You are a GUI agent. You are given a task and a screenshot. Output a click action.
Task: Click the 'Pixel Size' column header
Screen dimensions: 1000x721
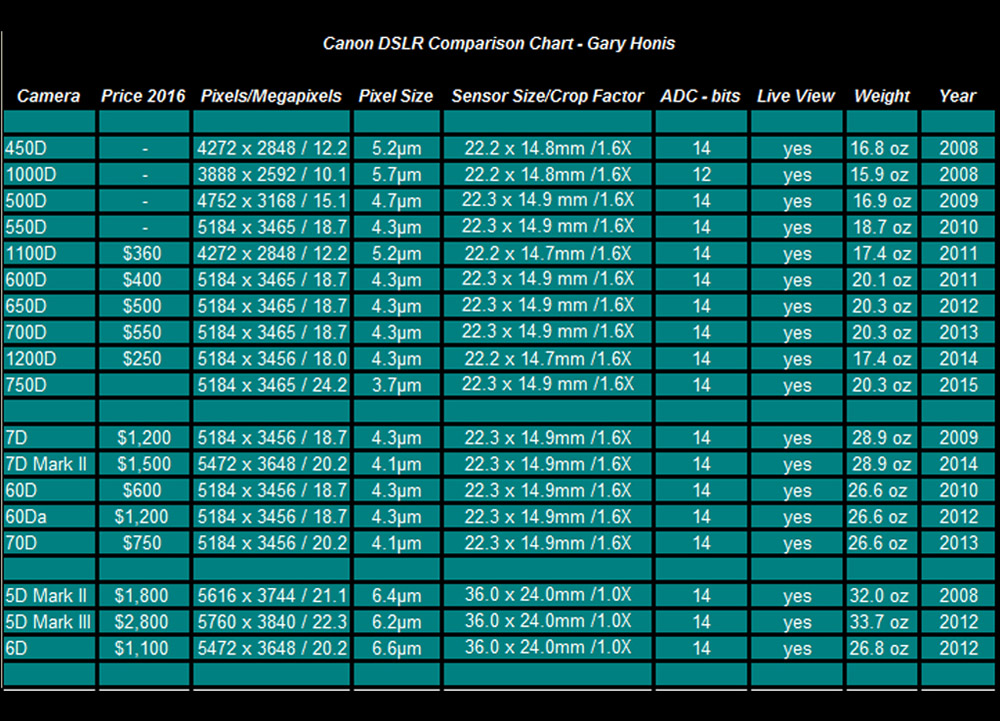[395, 96]
